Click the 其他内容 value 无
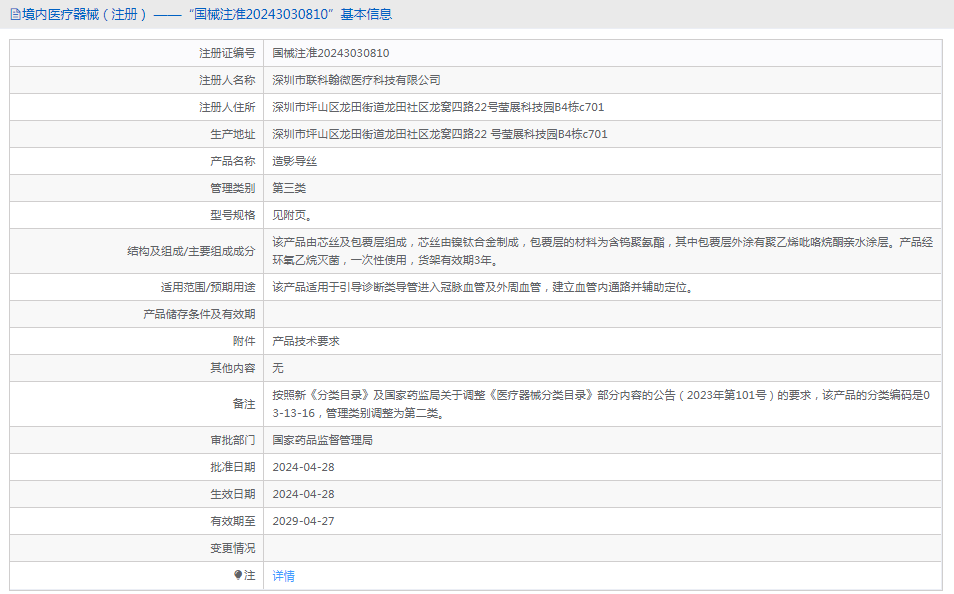 point(278,368)
